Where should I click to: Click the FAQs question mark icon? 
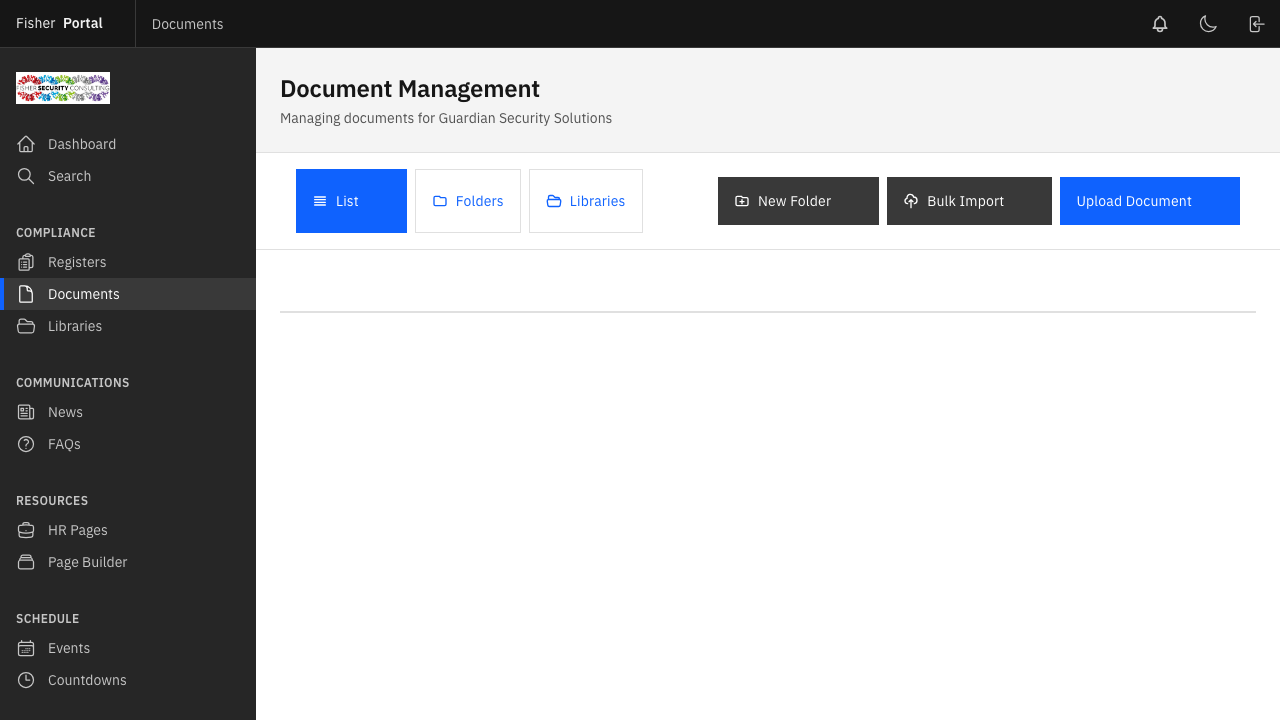(26, 444)
